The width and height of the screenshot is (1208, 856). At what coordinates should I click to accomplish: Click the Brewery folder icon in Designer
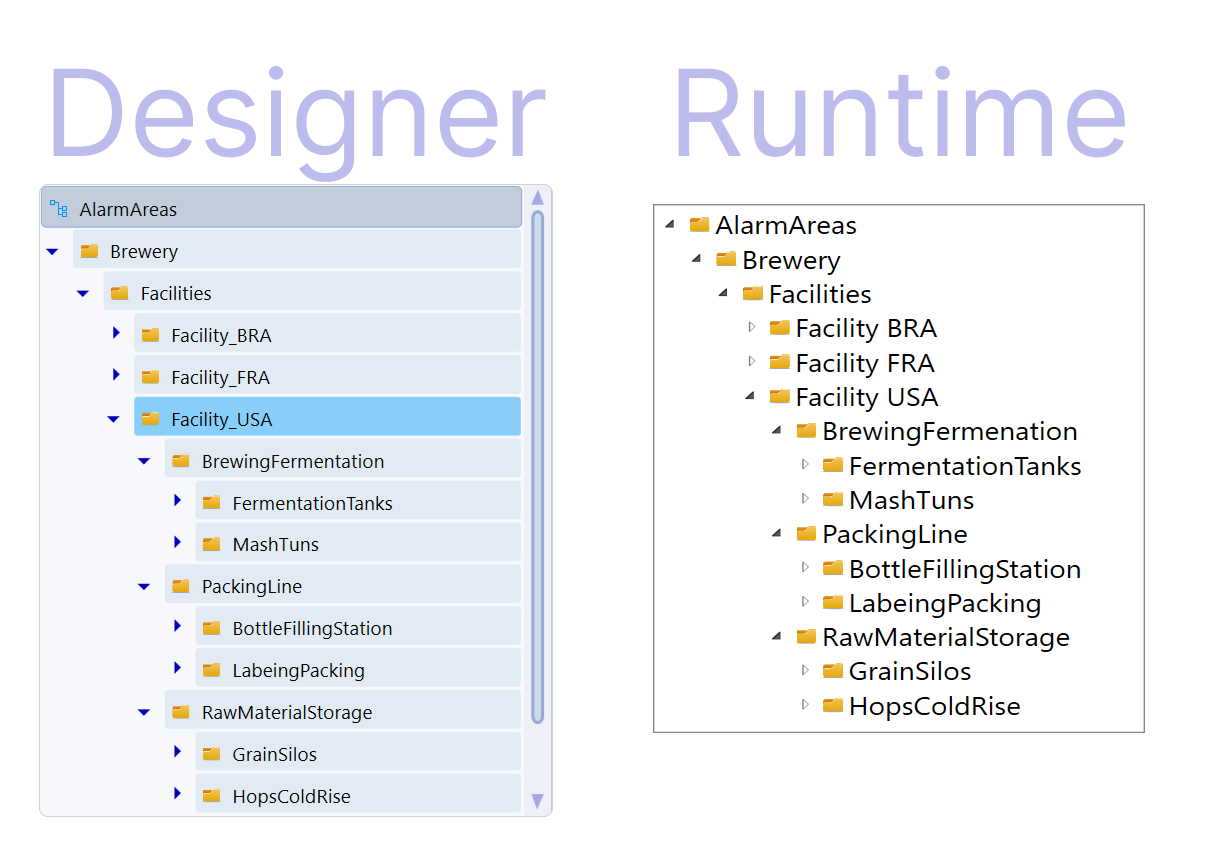89,251
